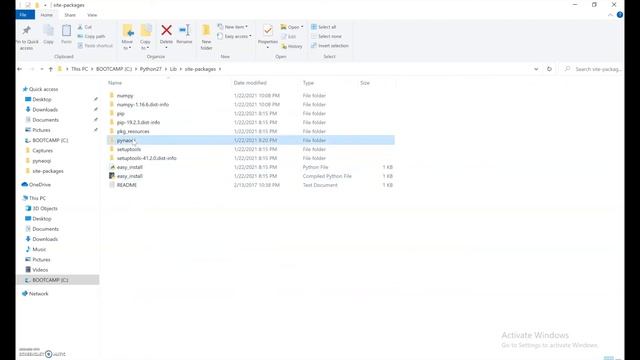Click the Rename icon
This screenshot has width=640, height=360.
(x=184, y=30)
